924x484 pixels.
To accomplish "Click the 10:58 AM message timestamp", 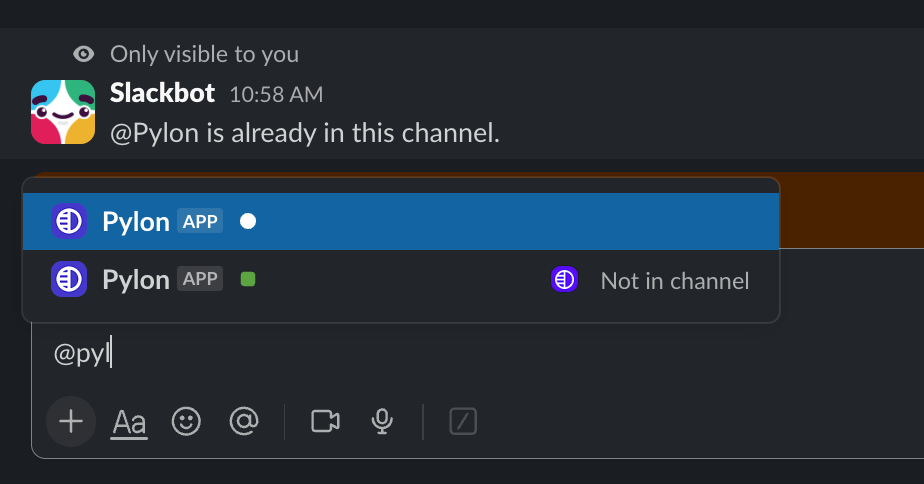I will pos(276,95).
